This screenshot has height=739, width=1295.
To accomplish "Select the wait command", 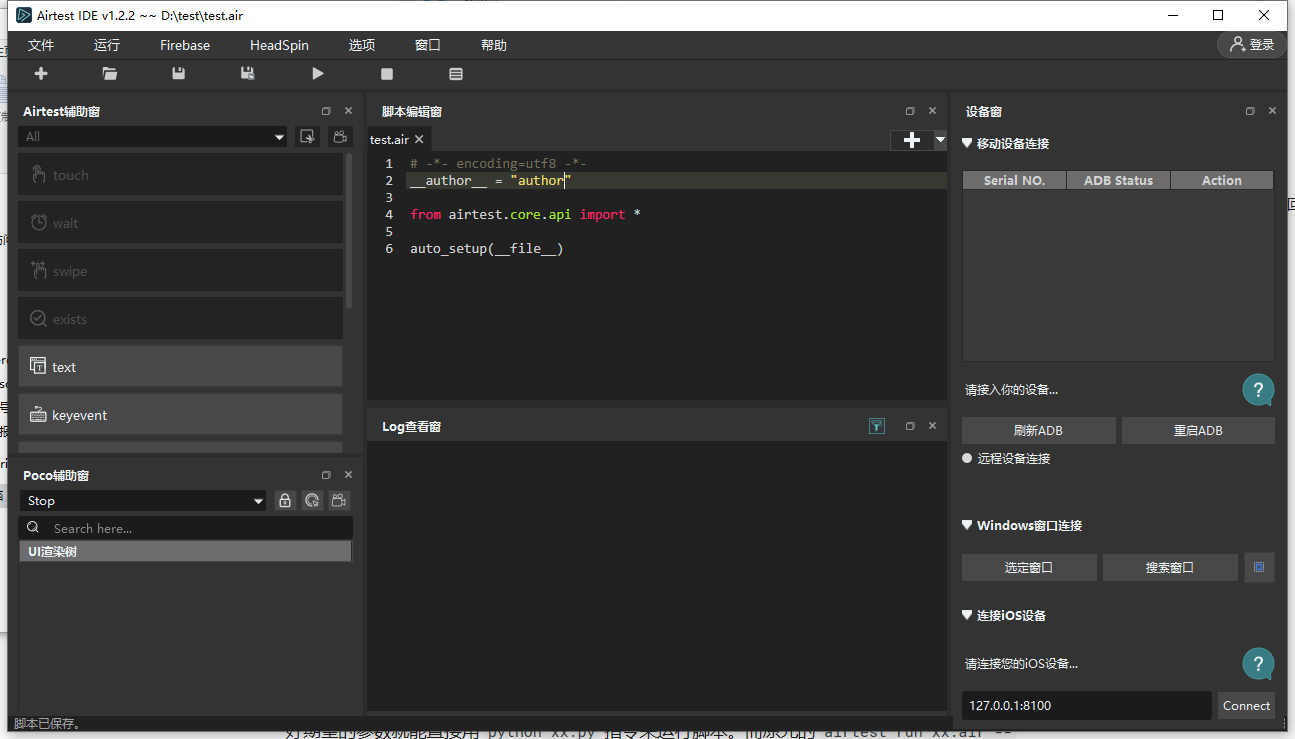I will [x=181, y=223].
